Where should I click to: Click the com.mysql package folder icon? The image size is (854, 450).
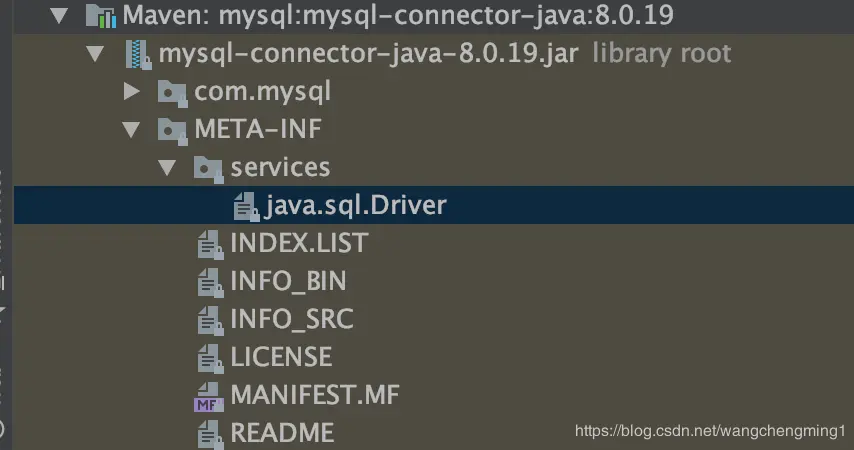tap(172, 93)
